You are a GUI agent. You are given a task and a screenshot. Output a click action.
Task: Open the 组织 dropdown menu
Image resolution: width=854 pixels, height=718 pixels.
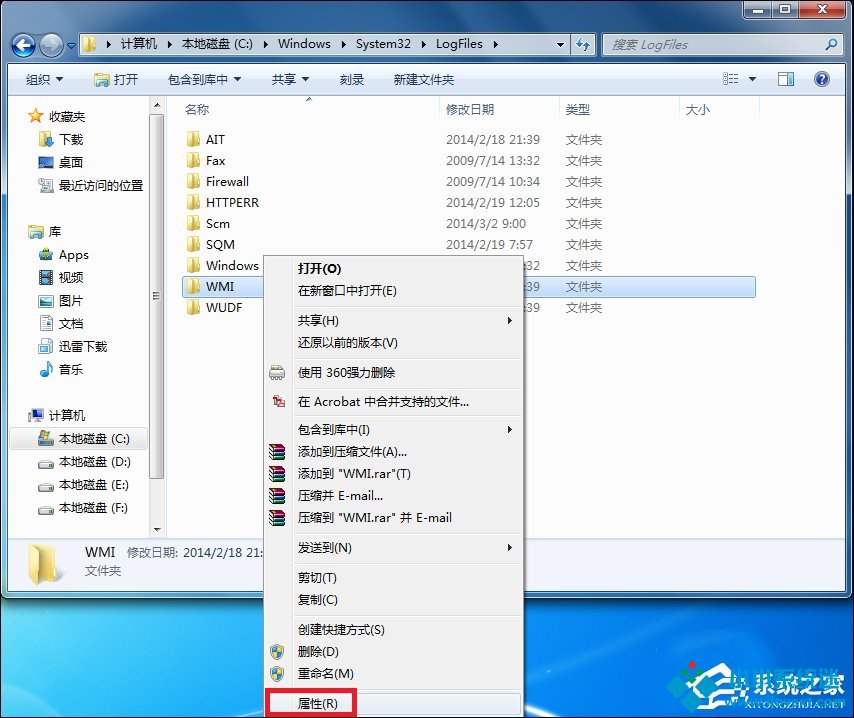tap(44, 80)
